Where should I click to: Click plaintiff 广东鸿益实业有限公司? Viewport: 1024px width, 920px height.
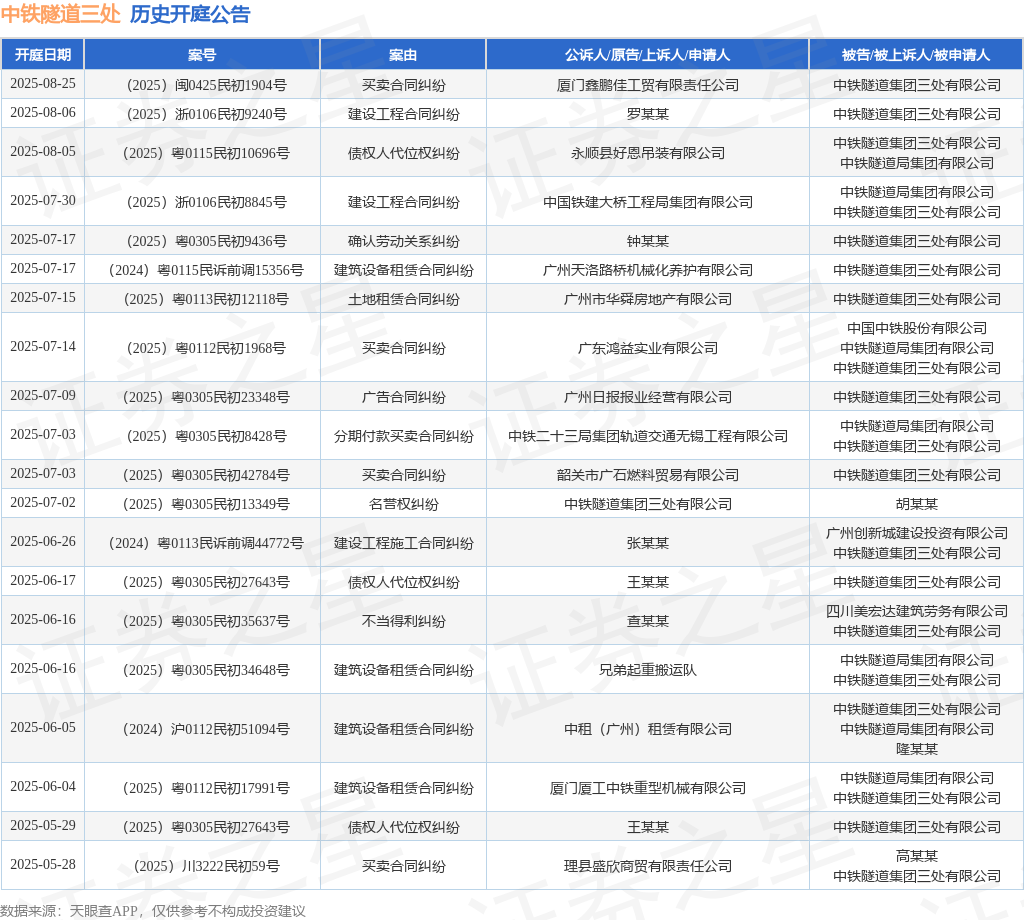click(x=648, y=348)
